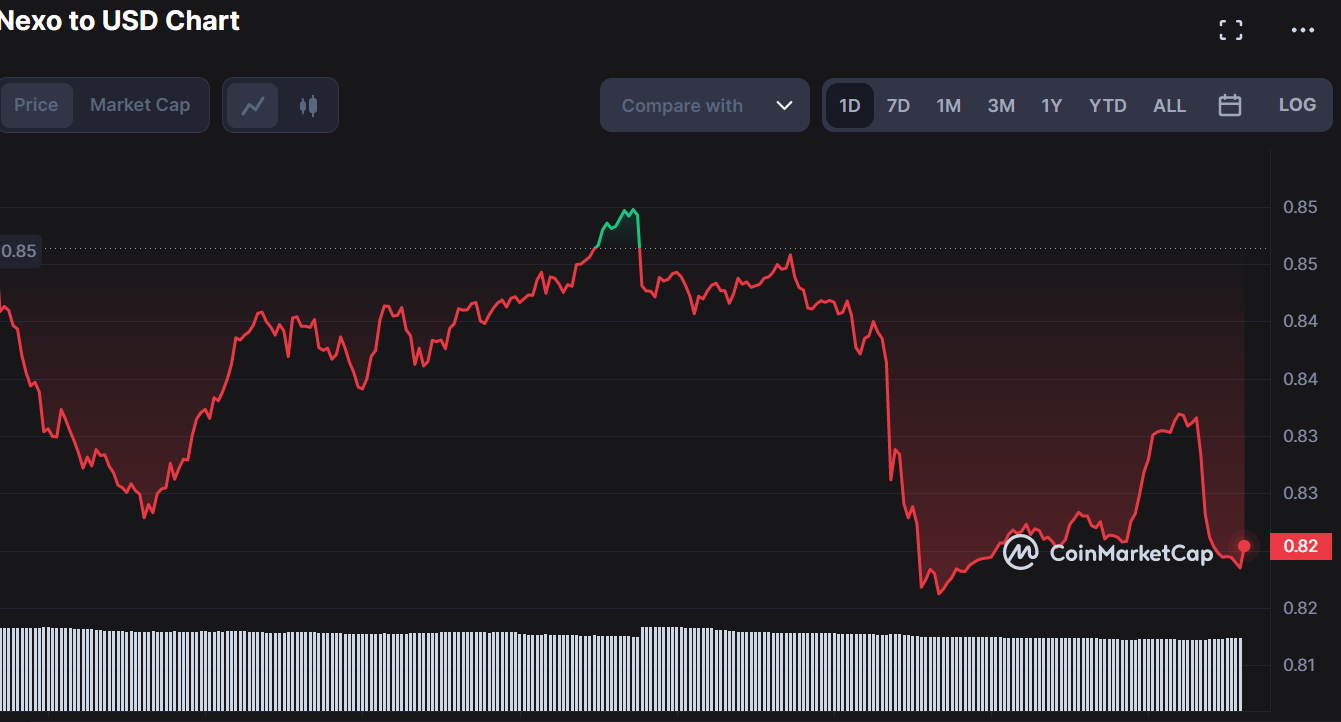View all-time chart data via ALL
1341x722 pixels.
point(1169,104)
